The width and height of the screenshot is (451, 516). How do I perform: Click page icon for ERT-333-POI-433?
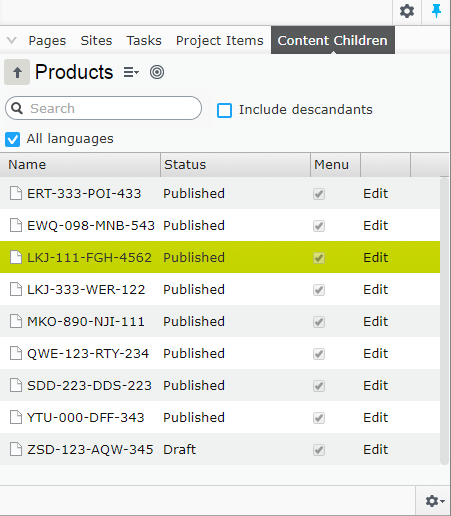16,193
